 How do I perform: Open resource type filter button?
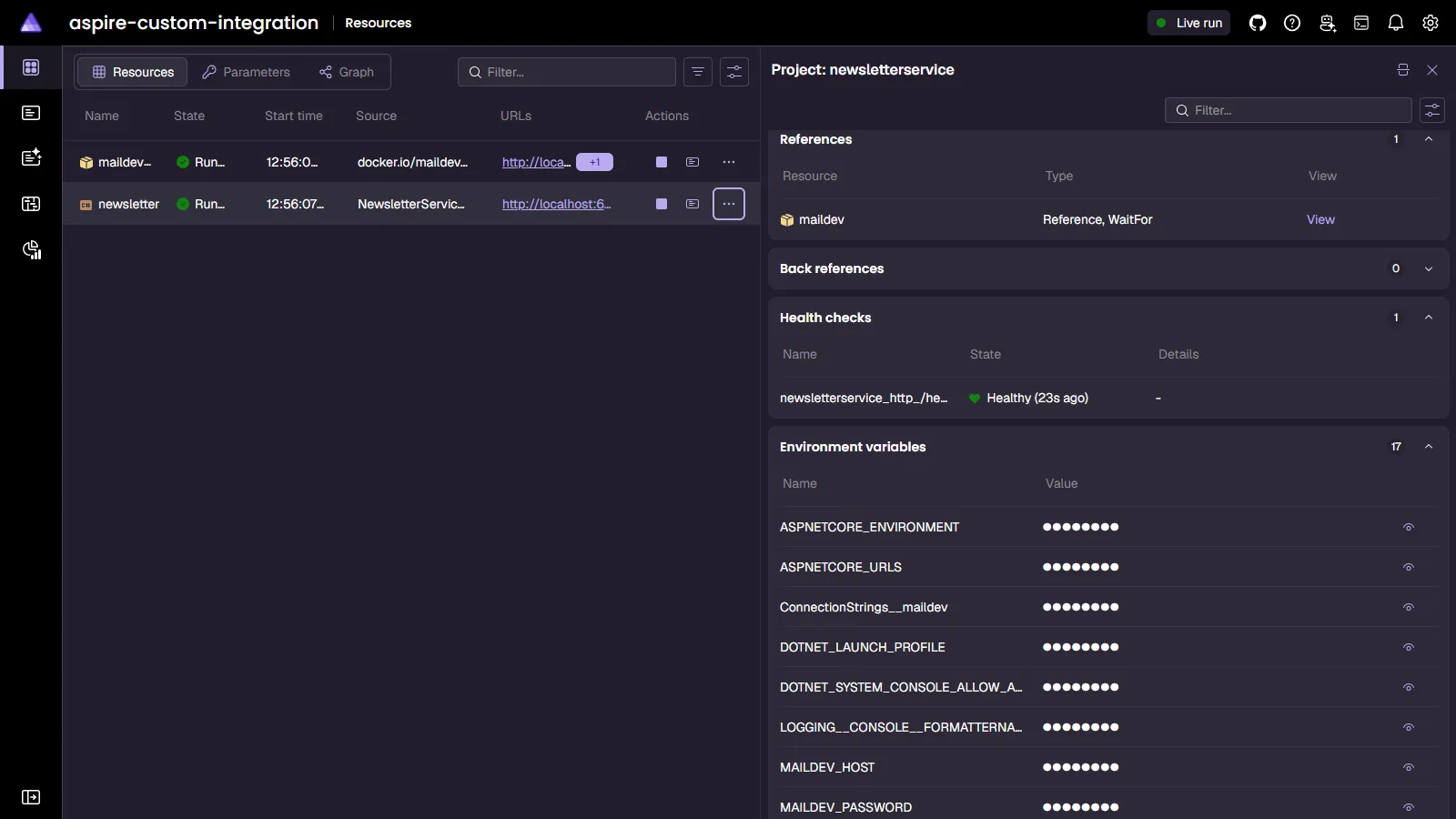coord(698,72)
